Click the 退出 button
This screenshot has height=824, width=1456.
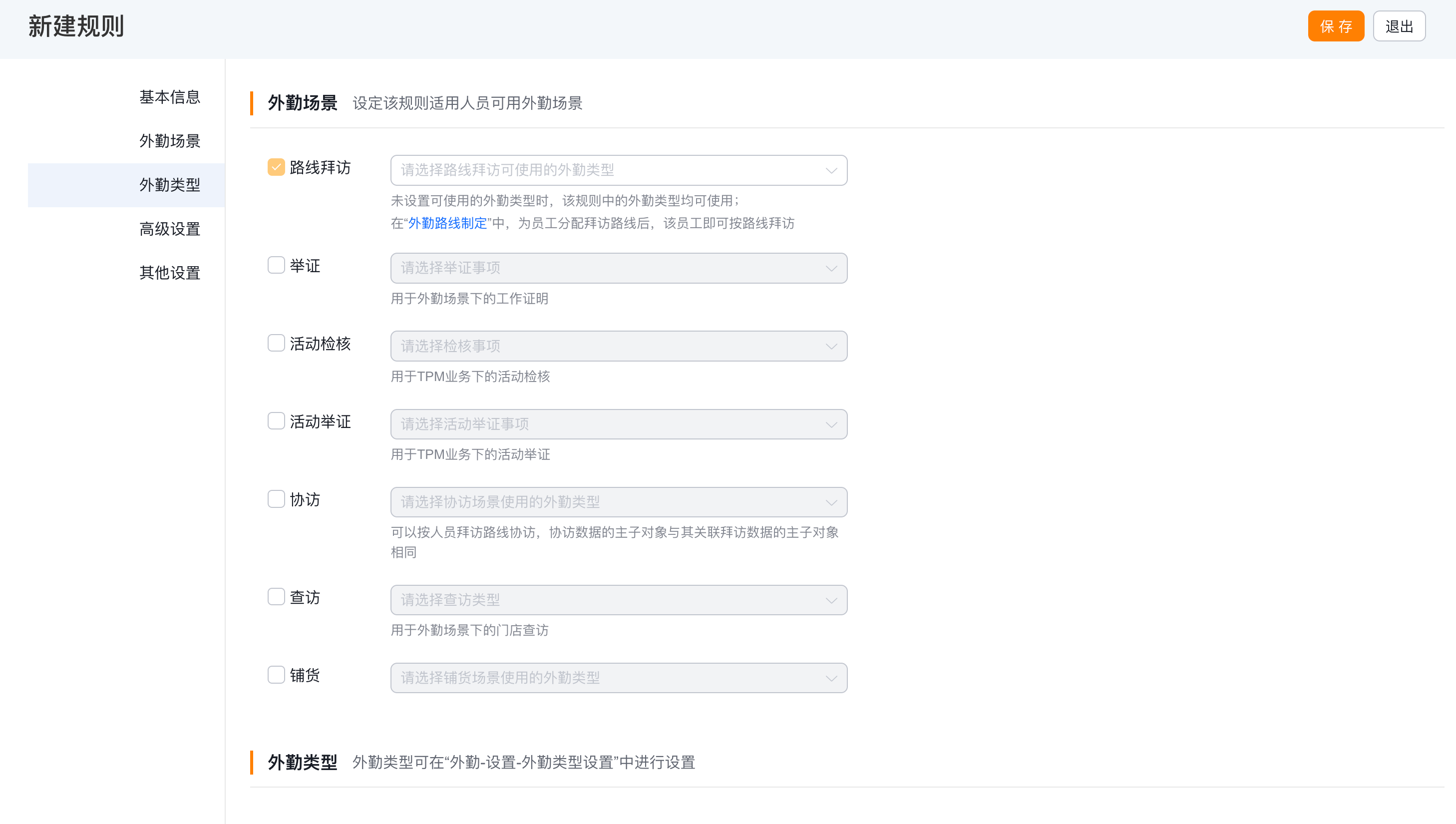click(1399, 26)
